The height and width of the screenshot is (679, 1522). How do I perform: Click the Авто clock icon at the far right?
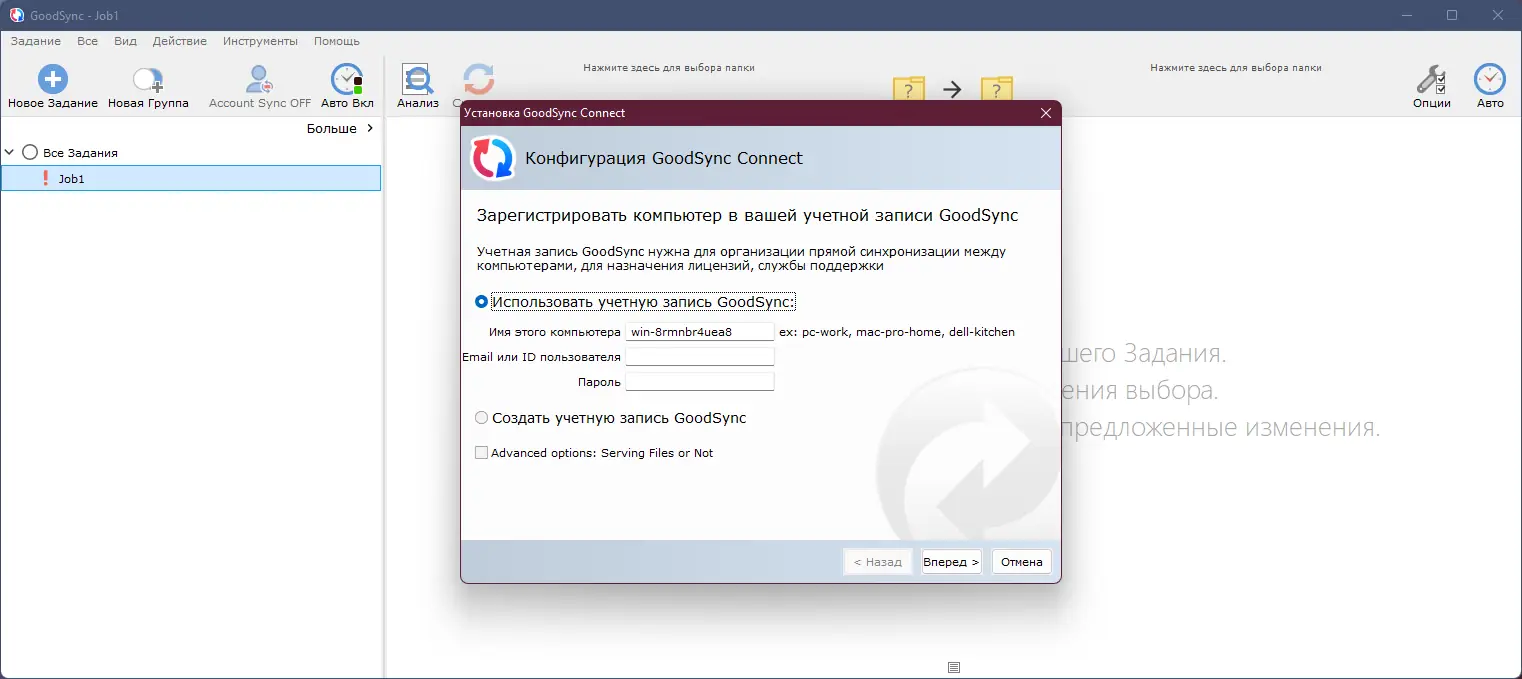click(1489, 79)
